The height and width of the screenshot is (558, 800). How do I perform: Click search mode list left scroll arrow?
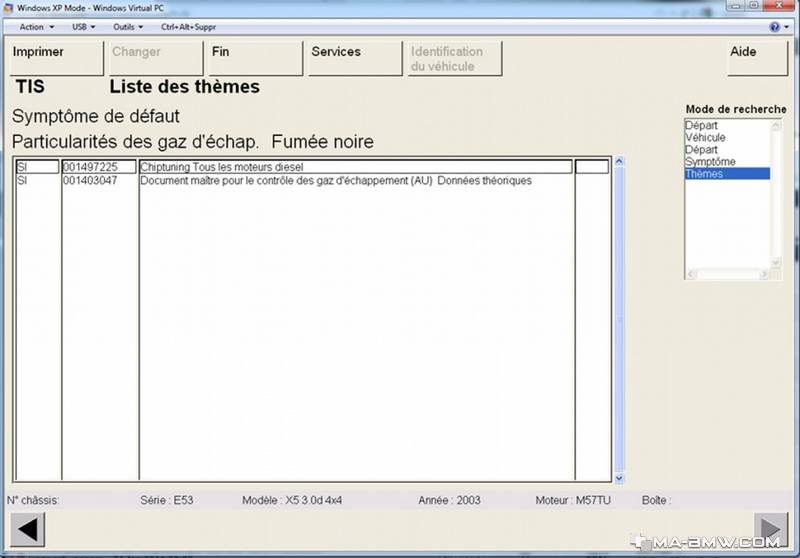point(690,274)
